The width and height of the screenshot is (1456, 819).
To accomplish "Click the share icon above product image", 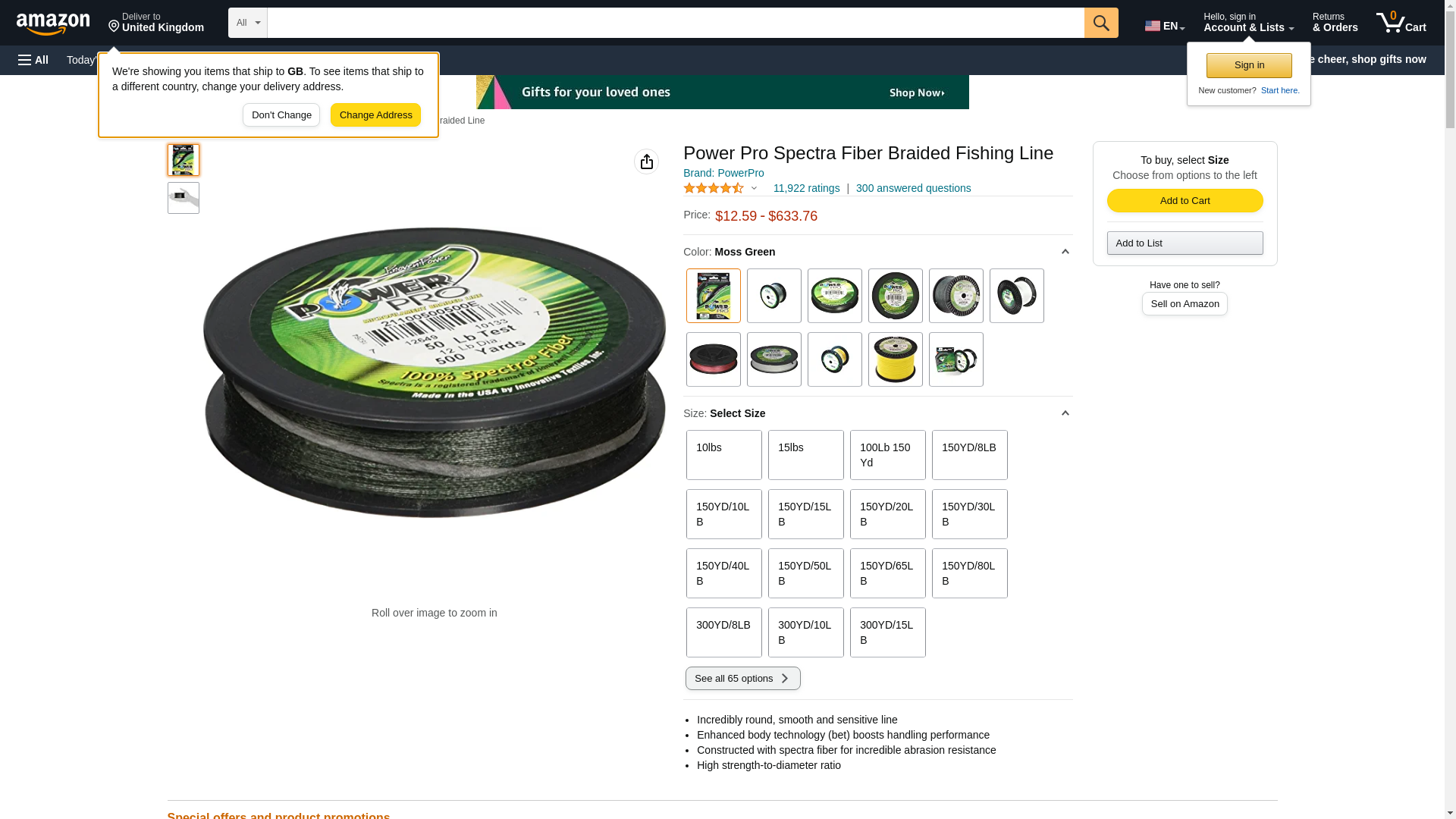I will pos(646,162).
